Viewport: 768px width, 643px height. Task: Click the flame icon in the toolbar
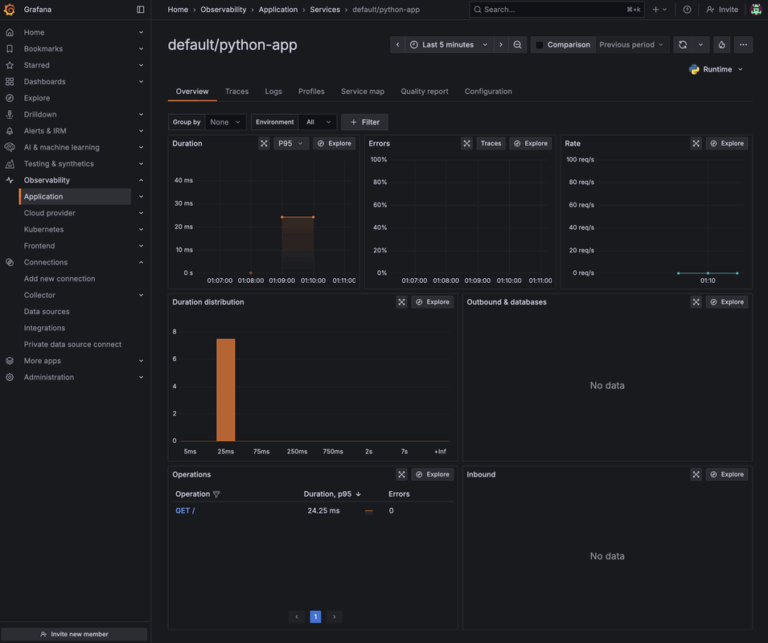click(x=721, y=45)
